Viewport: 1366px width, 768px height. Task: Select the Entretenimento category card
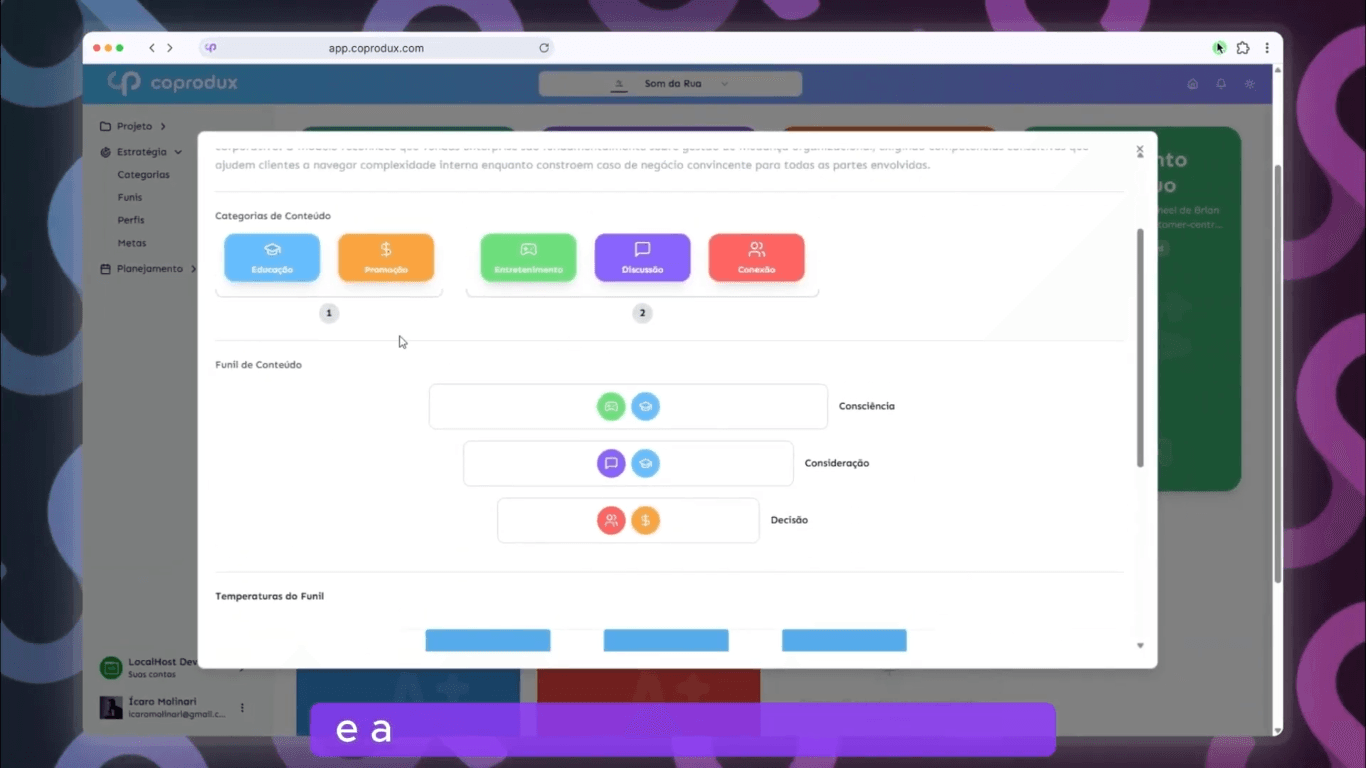coord(528,258)
